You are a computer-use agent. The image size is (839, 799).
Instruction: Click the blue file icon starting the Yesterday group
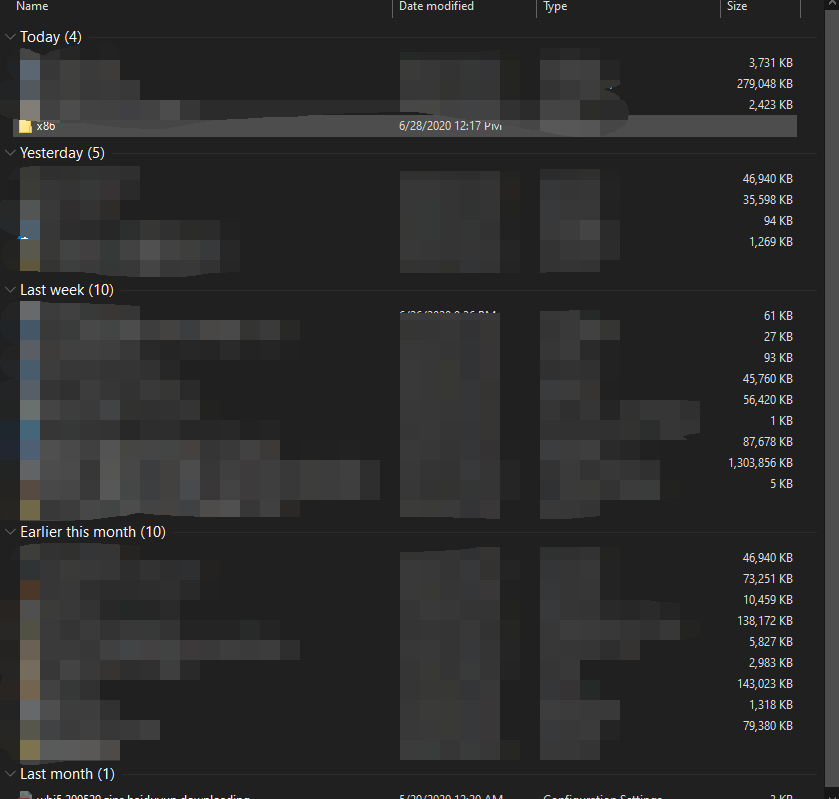(24, 178)
